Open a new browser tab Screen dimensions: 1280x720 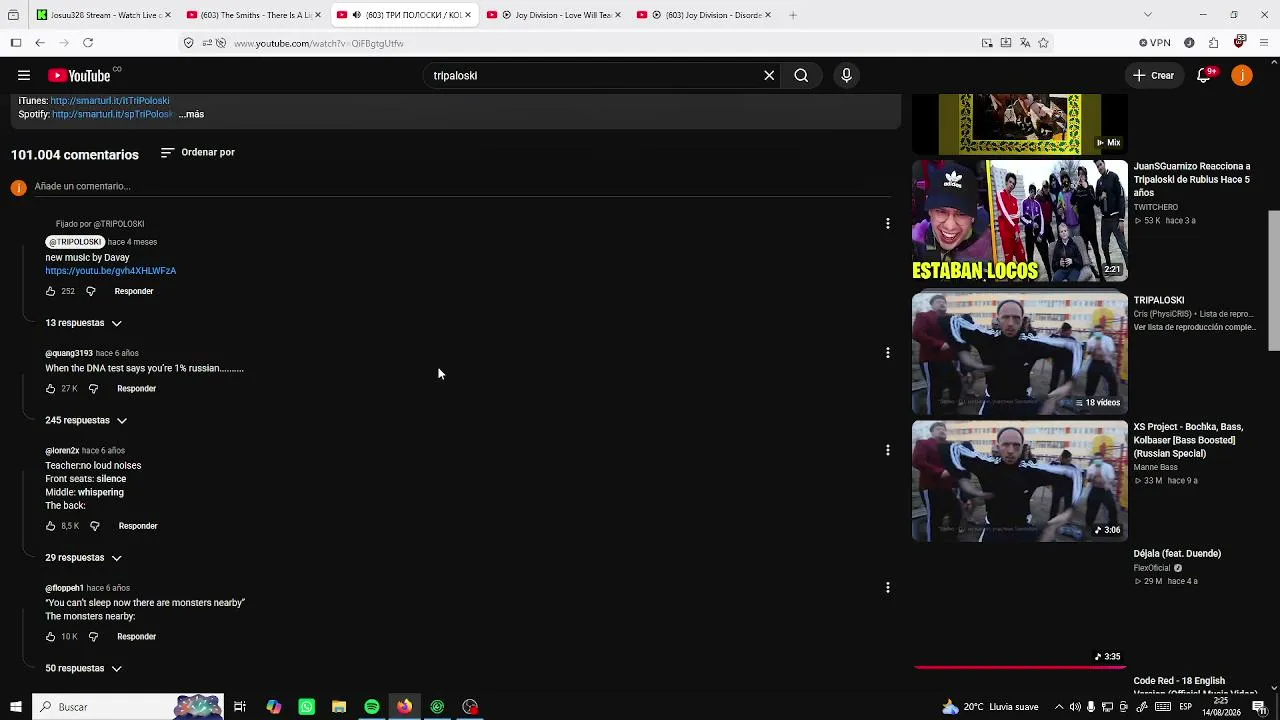point(793,15)
